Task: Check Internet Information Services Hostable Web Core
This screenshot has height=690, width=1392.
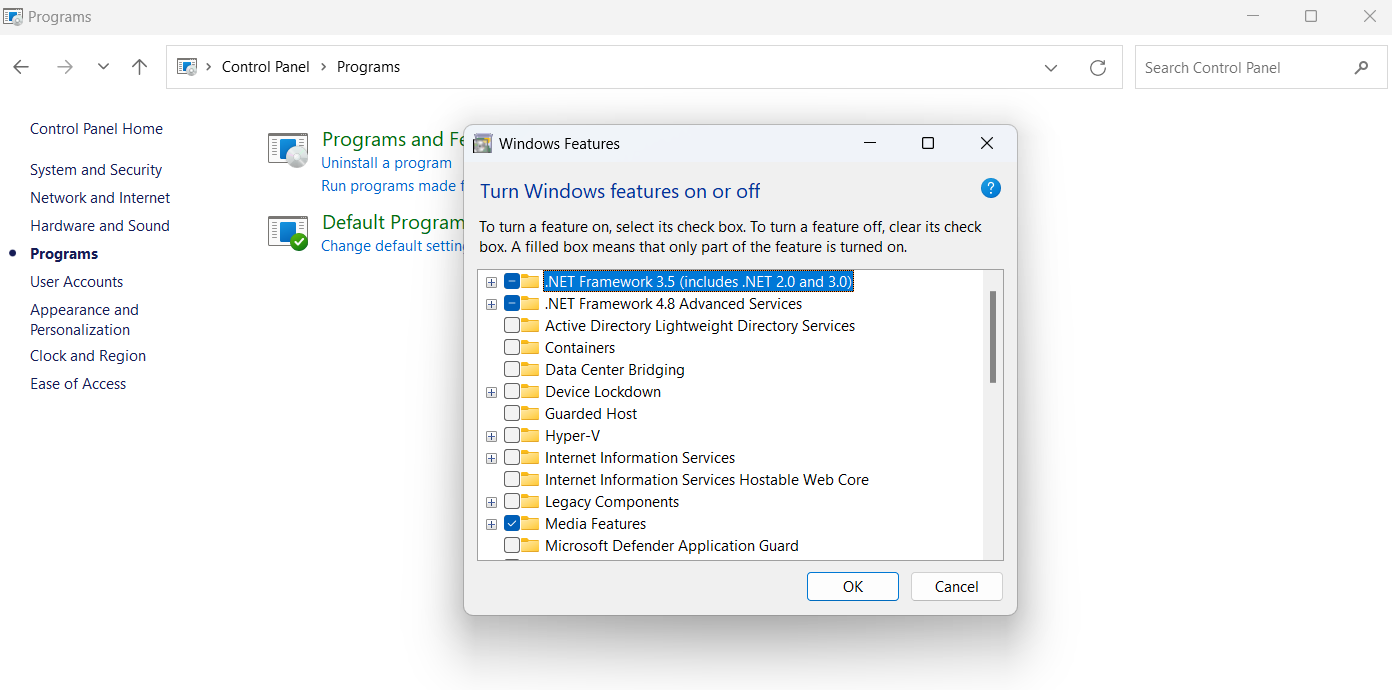Action: point(512,480)
